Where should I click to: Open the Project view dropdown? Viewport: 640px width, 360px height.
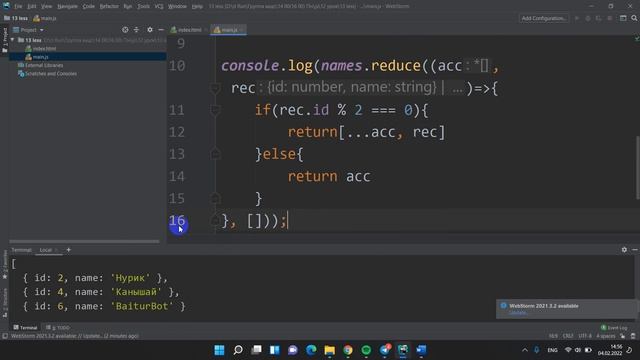29,30
